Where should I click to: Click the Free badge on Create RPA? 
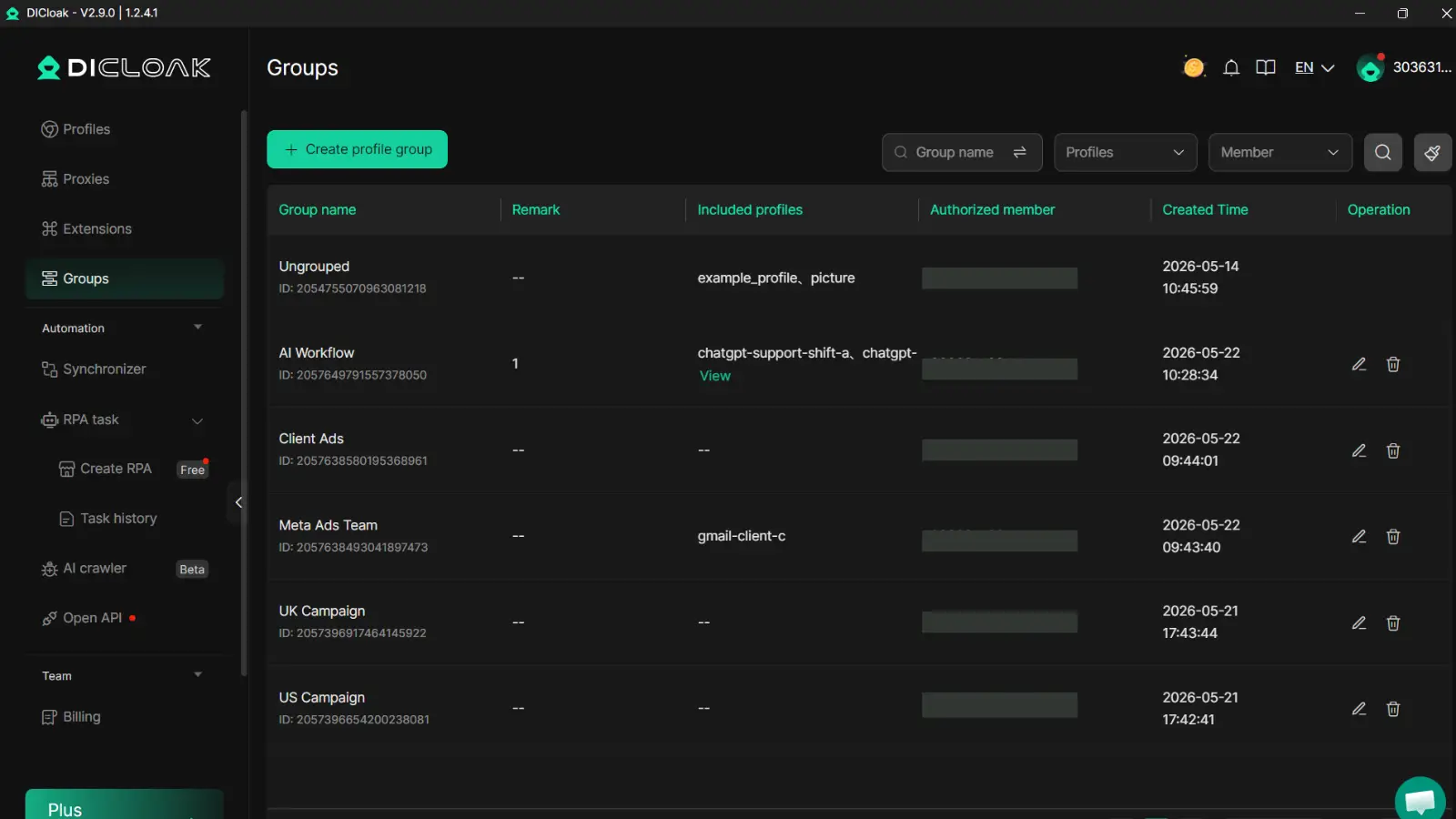(x=192, y=470)
